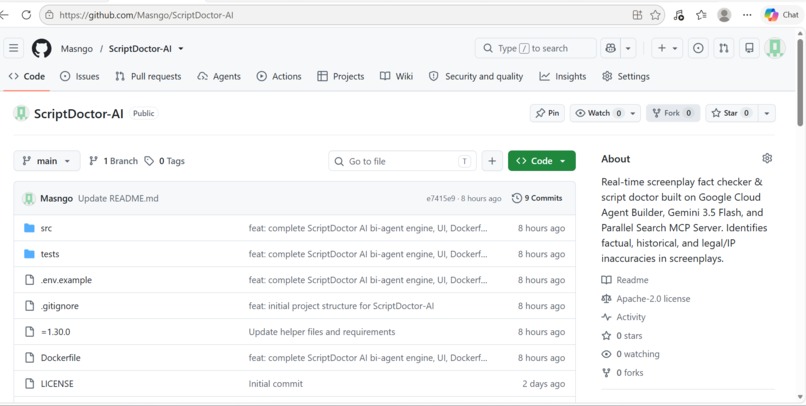Click the browser address bar URL

(x=146, y=15)
